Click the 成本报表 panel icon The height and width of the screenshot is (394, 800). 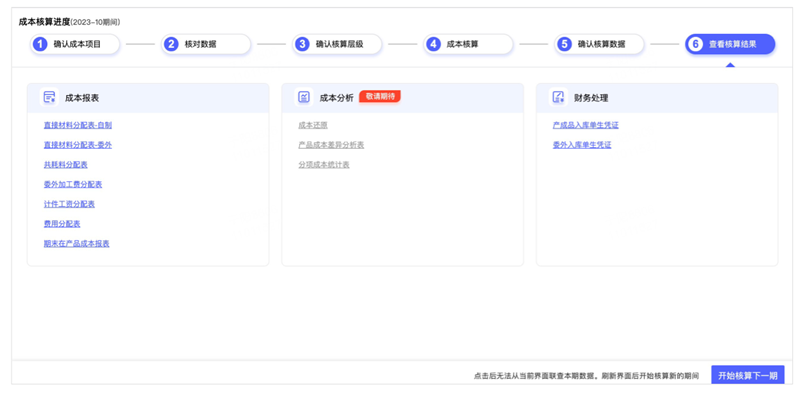point(49,97)
